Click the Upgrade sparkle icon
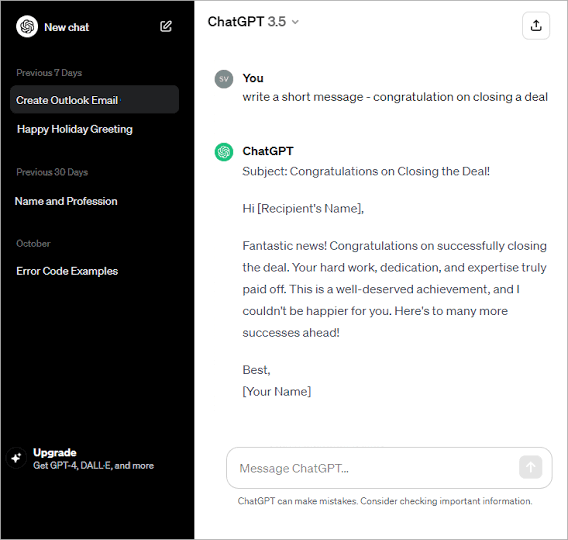The image size is (568, 540). 16,458
